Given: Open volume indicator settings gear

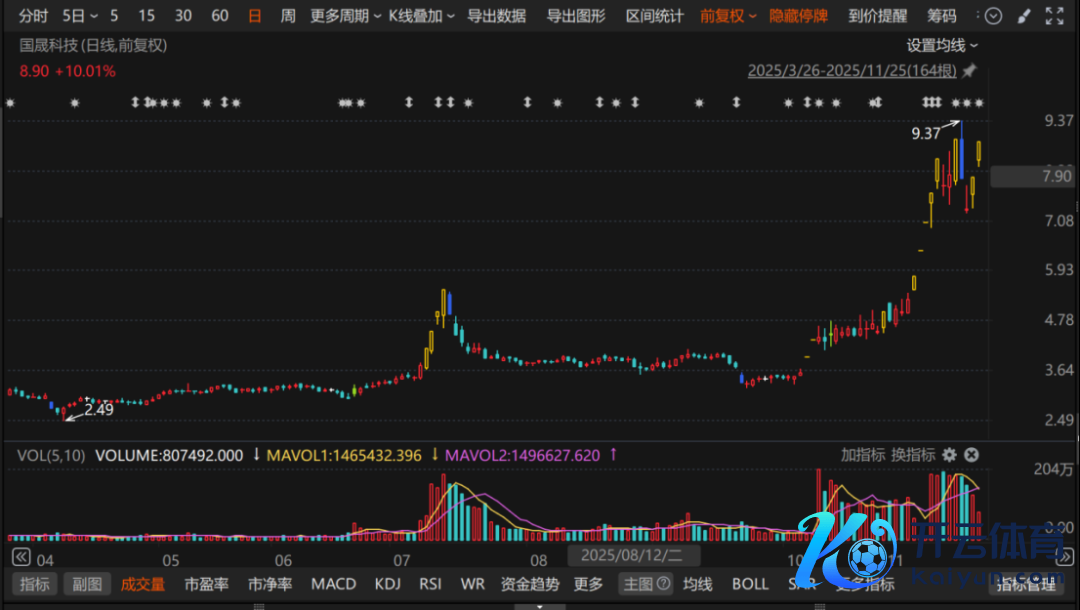Looking at the screenshot, I should (949, 455).
